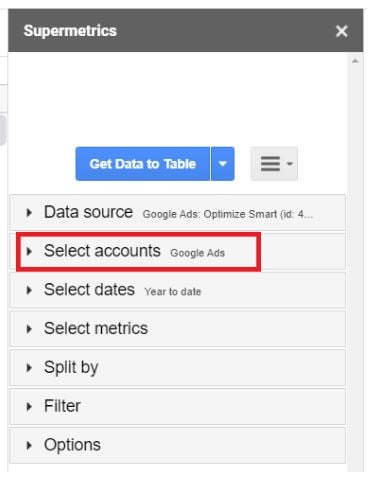Click the triangle icon next to Select dates
This screenshot has height=479, width=375.
29,290
